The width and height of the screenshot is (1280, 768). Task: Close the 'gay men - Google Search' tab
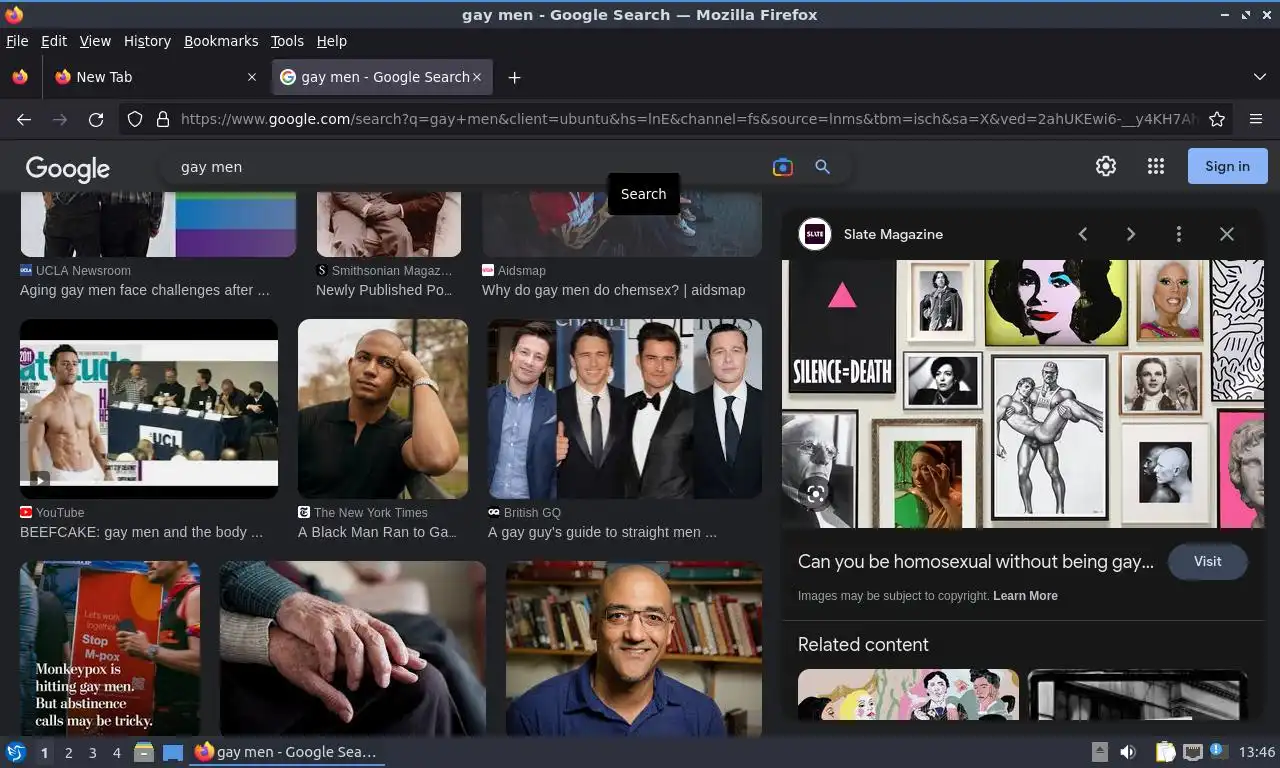pos(477,77)
